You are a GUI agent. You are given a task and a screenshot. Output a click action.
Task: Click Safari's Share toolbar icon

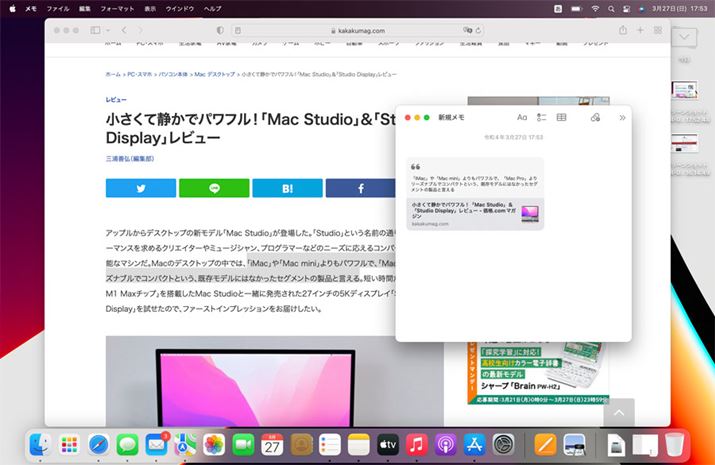(x=622, y=31)
